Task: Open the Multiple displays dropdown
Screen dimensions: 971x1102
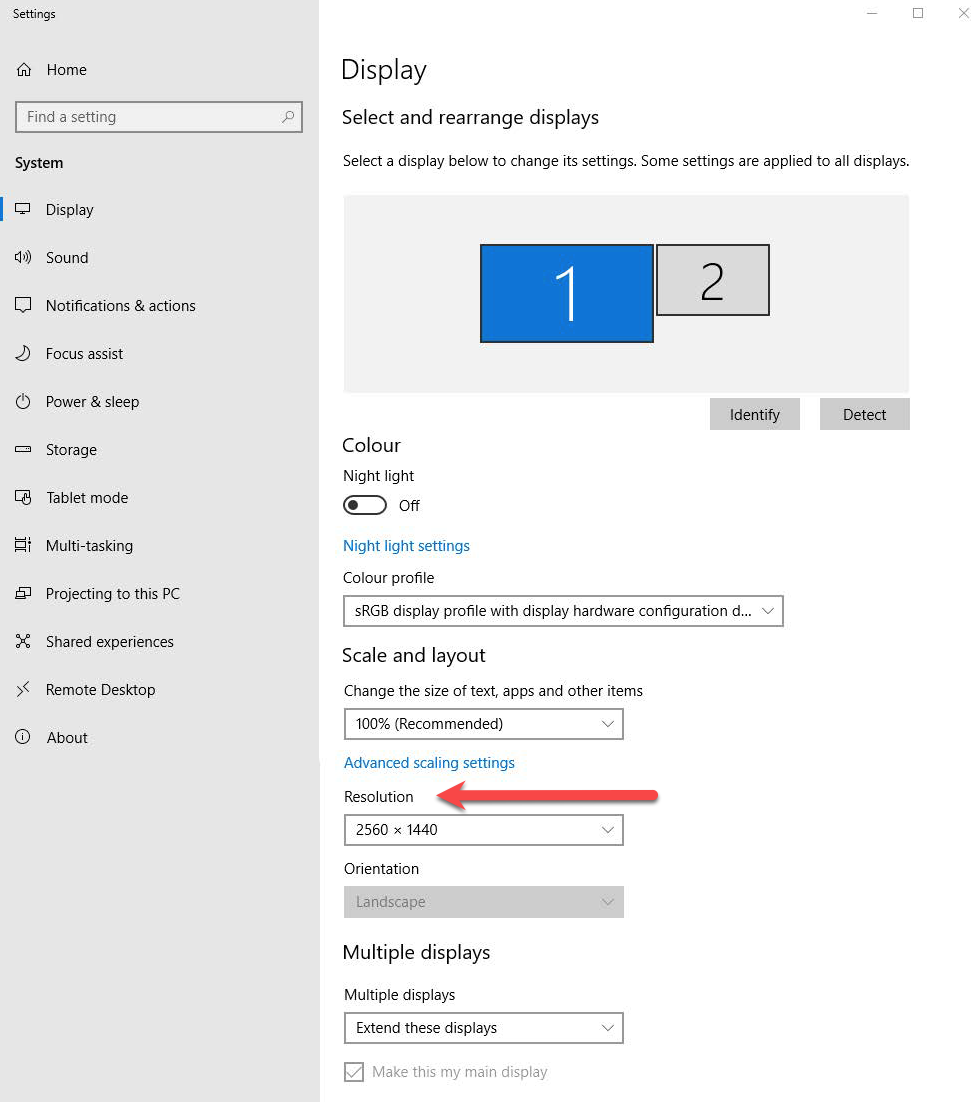Action: pos(483,1028)
